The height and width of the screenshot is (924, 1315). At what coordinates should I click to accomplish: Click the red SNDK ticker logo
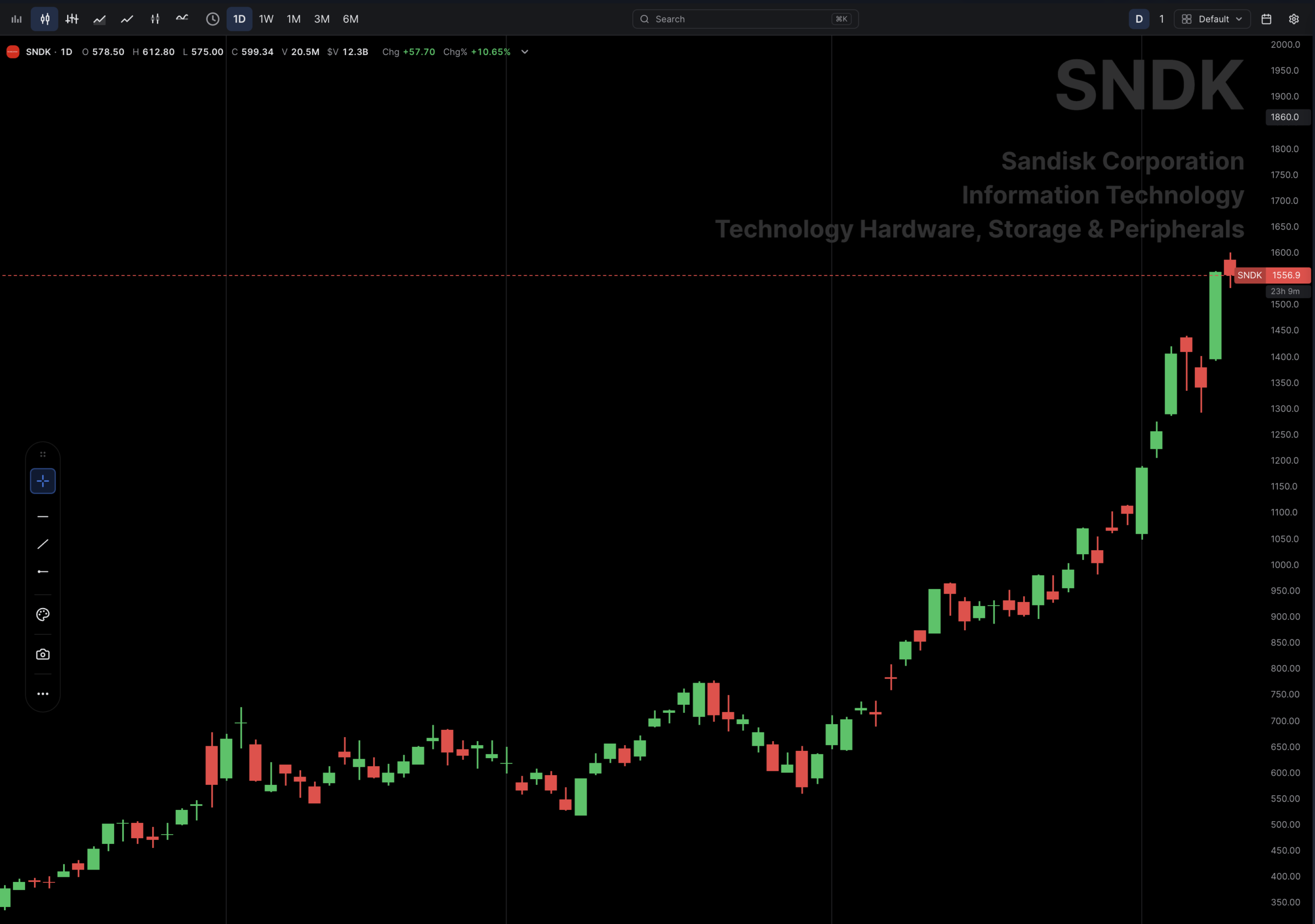click(x=13, y=52)
